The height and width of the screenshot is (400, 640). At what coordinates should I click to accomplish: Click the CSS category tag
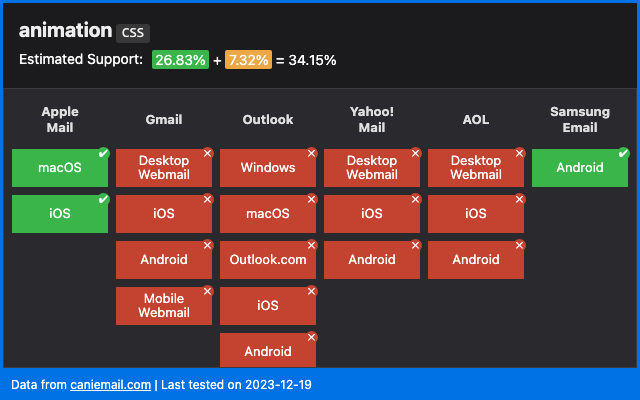coord(132,33)
